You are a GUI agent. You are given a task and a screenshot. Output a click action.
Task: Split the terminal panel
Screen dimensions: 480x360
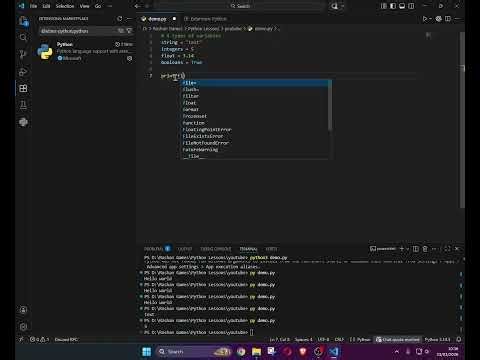tap(416, 249)
